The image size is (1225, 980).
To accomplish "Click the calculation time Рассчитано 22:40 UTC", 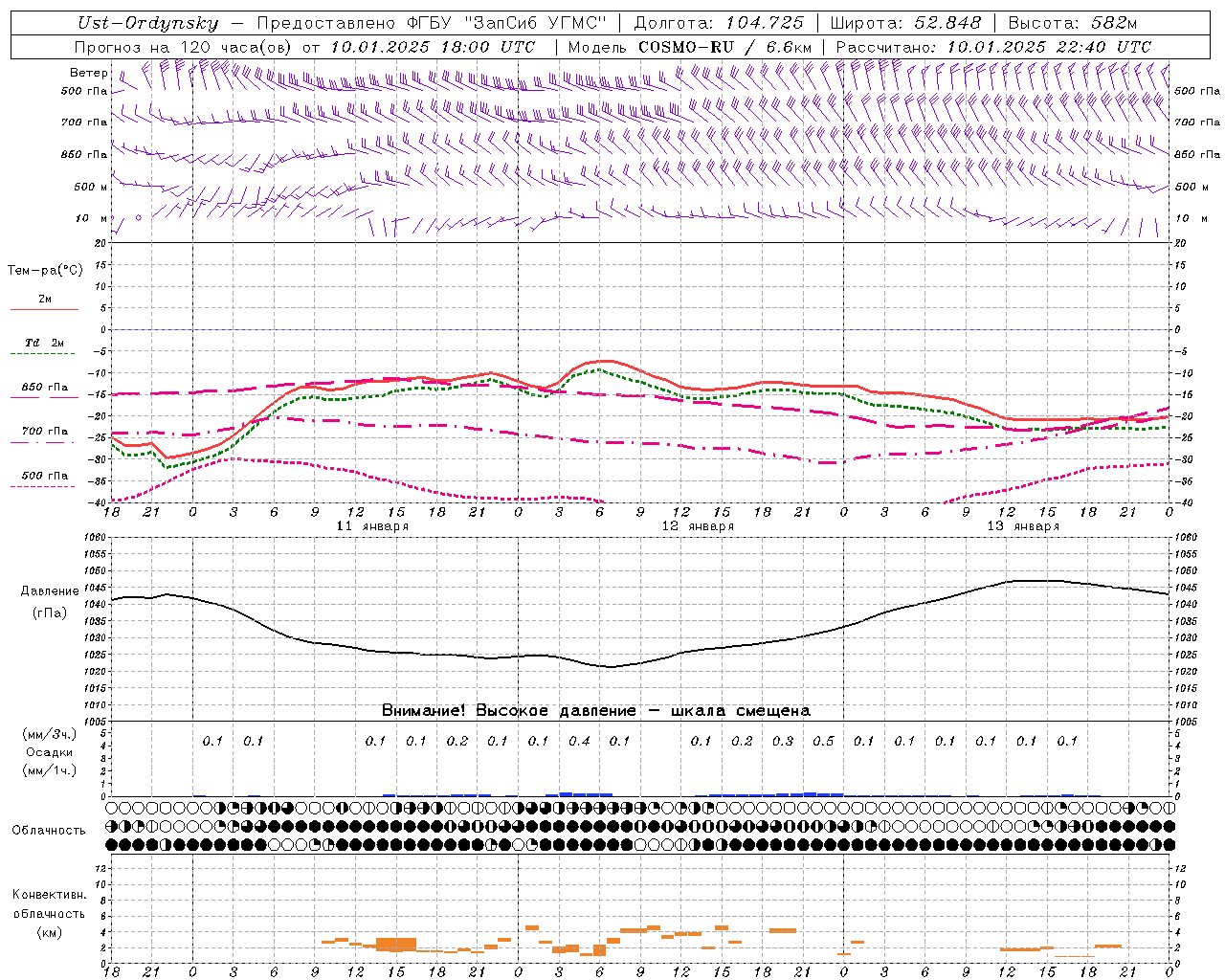I will pos(993,46).
